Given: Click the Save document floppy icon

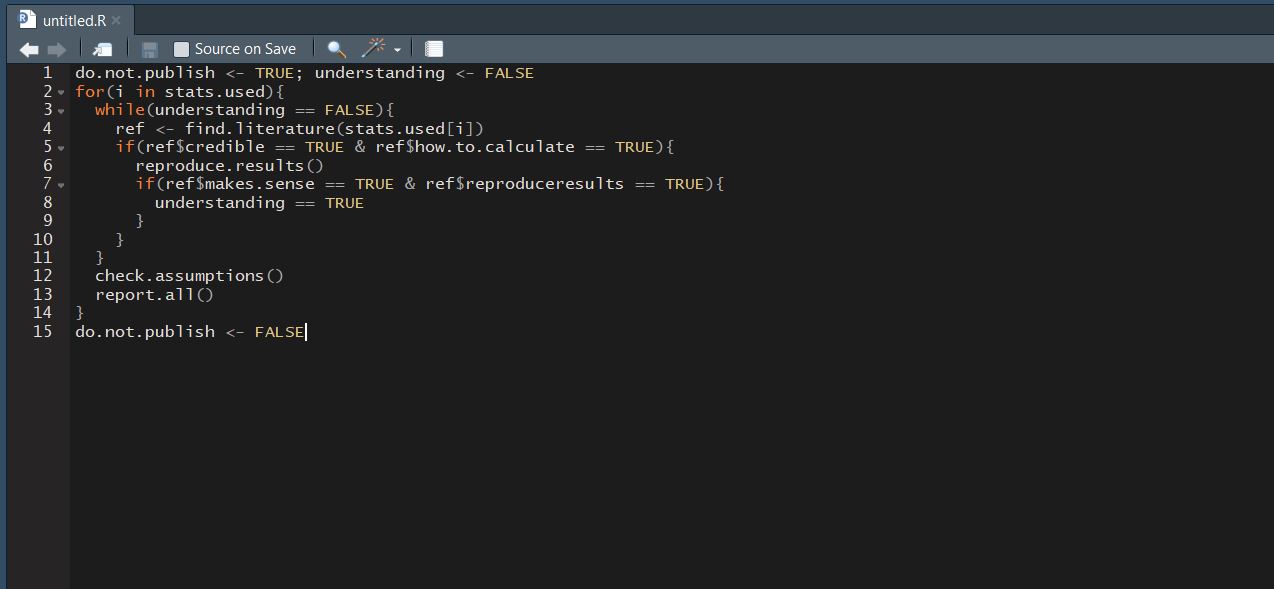Looking at the screenshot, I should (150, 49).
